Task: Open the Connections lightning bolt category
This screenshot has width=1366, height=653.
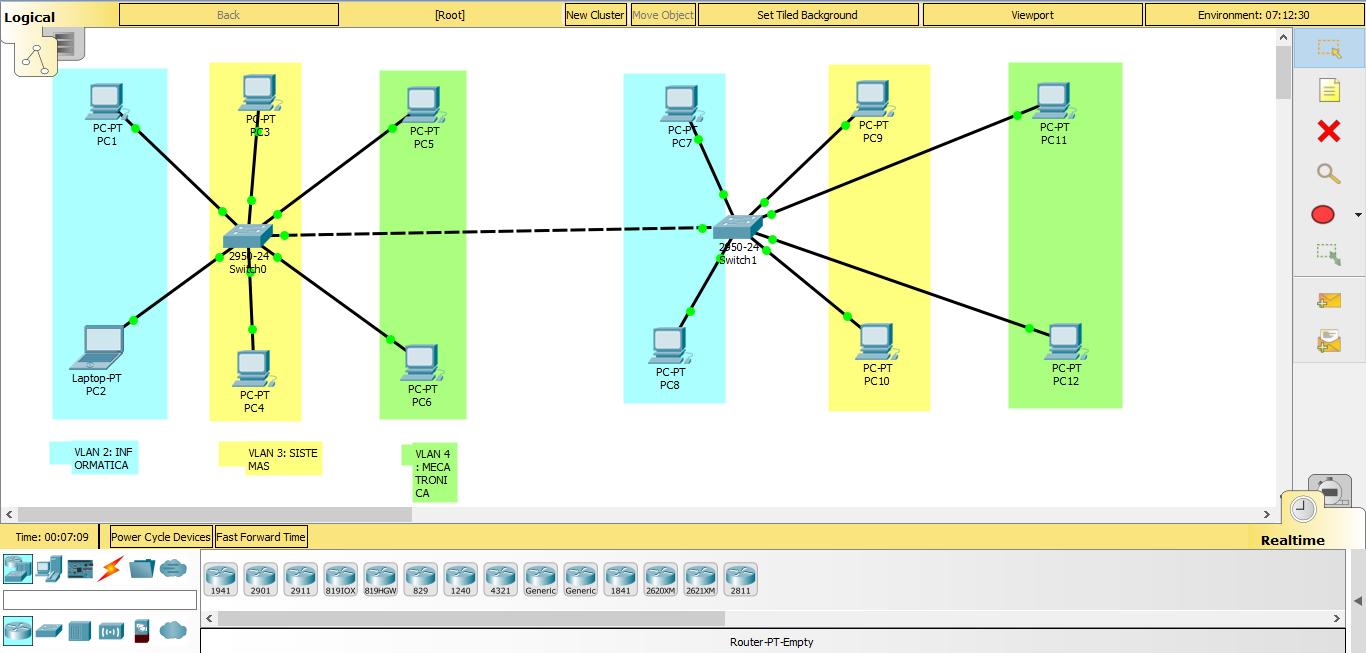Action: 110,569
